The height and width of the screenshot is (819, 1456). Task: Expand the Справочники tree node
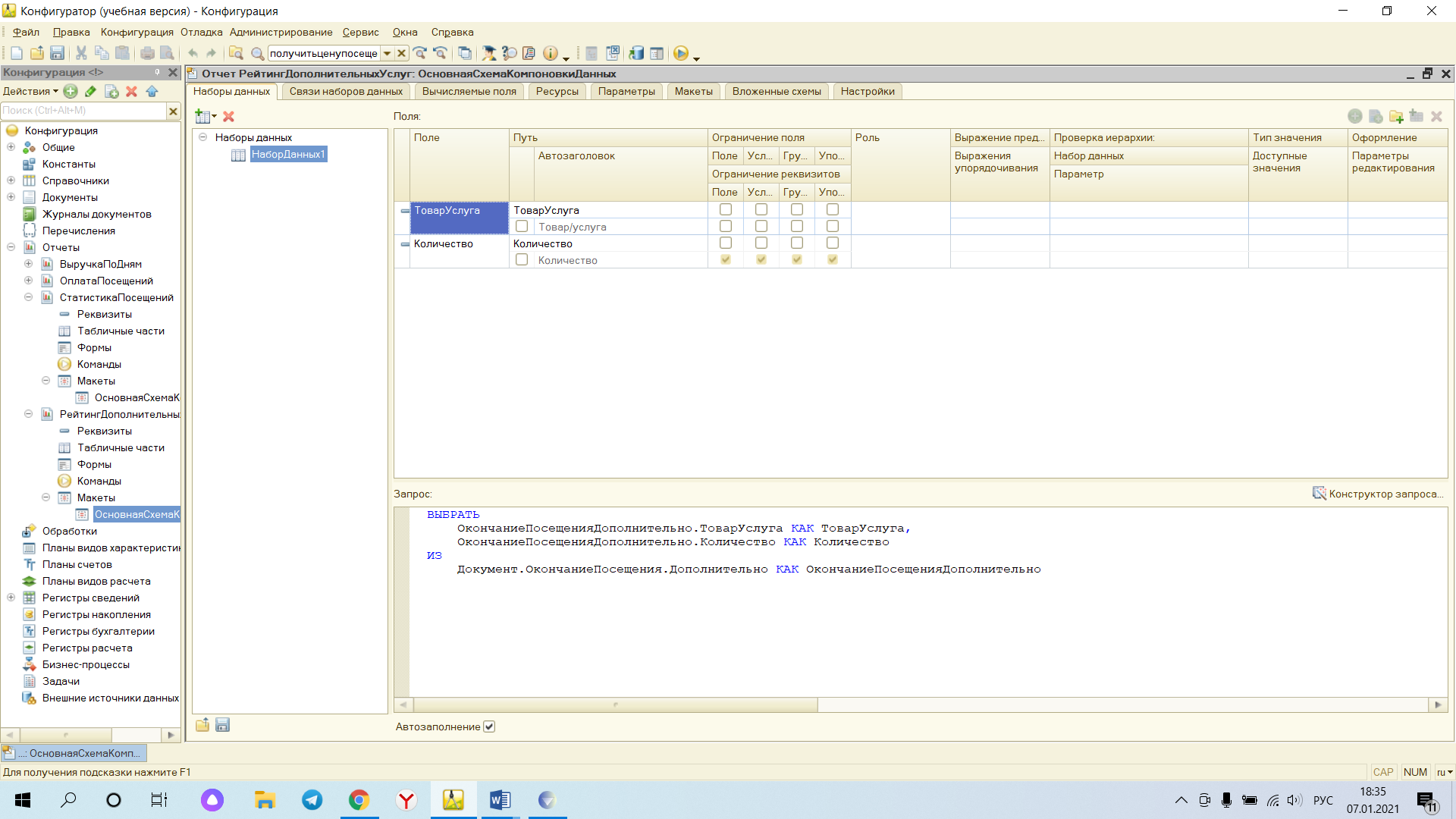11,180
